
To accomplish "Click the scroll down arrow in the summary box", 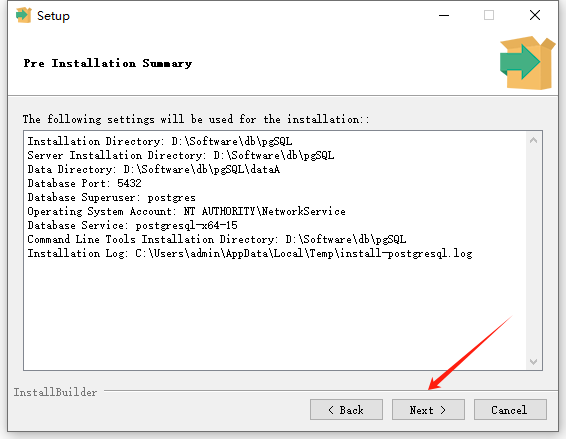I will tap(534, 361).
